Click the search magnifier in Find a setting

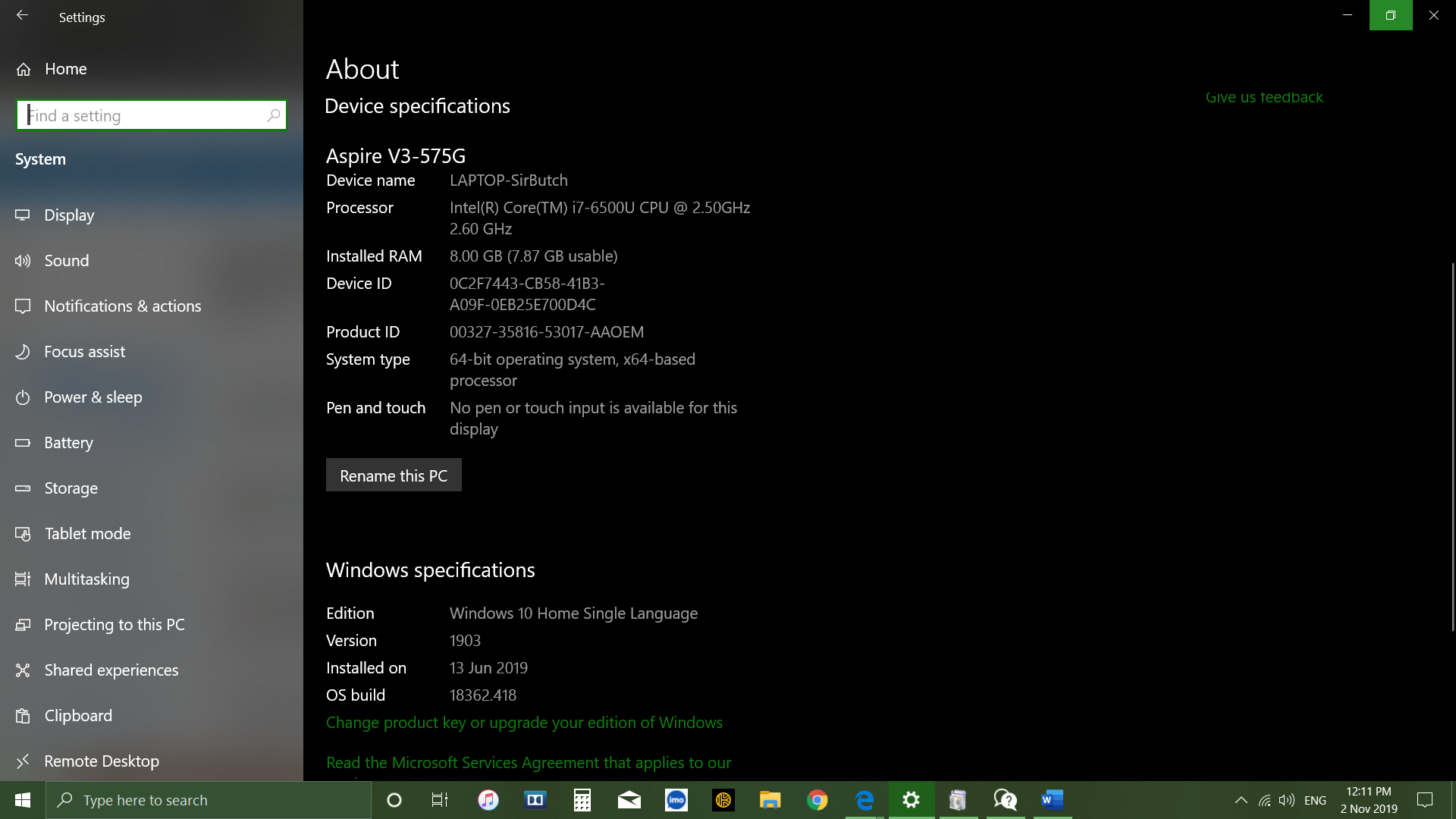click(x=273, y=115)
